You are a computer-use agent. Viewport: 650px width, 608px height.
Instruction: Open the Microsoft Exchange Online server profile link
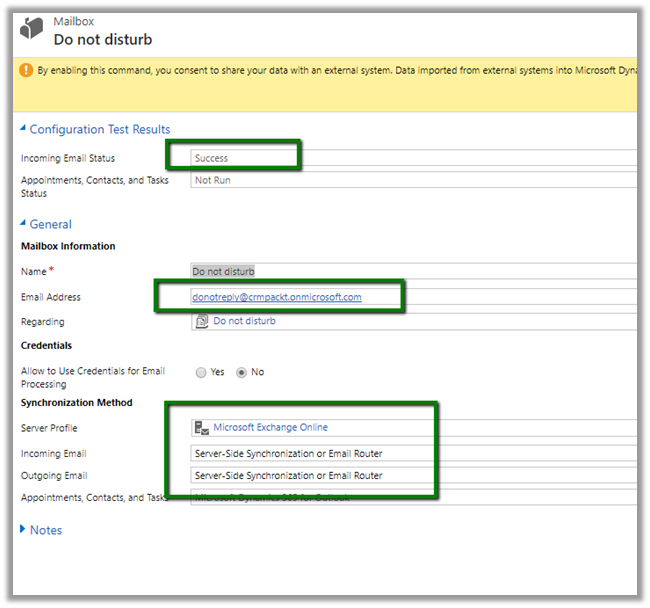(270, 428)
